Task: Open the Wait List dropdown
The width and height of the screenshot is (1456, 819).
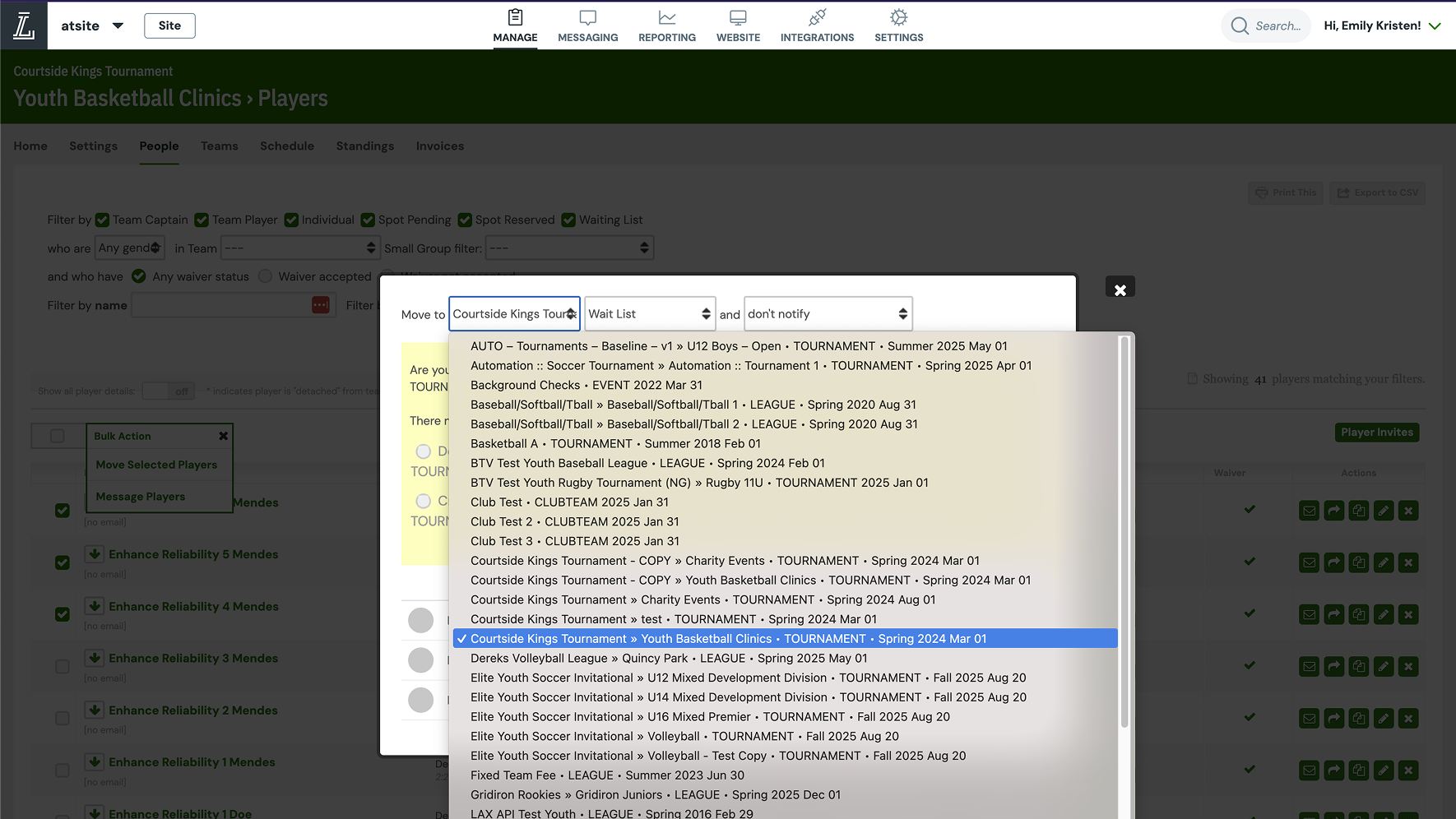Action: click(x=649, y=313)
